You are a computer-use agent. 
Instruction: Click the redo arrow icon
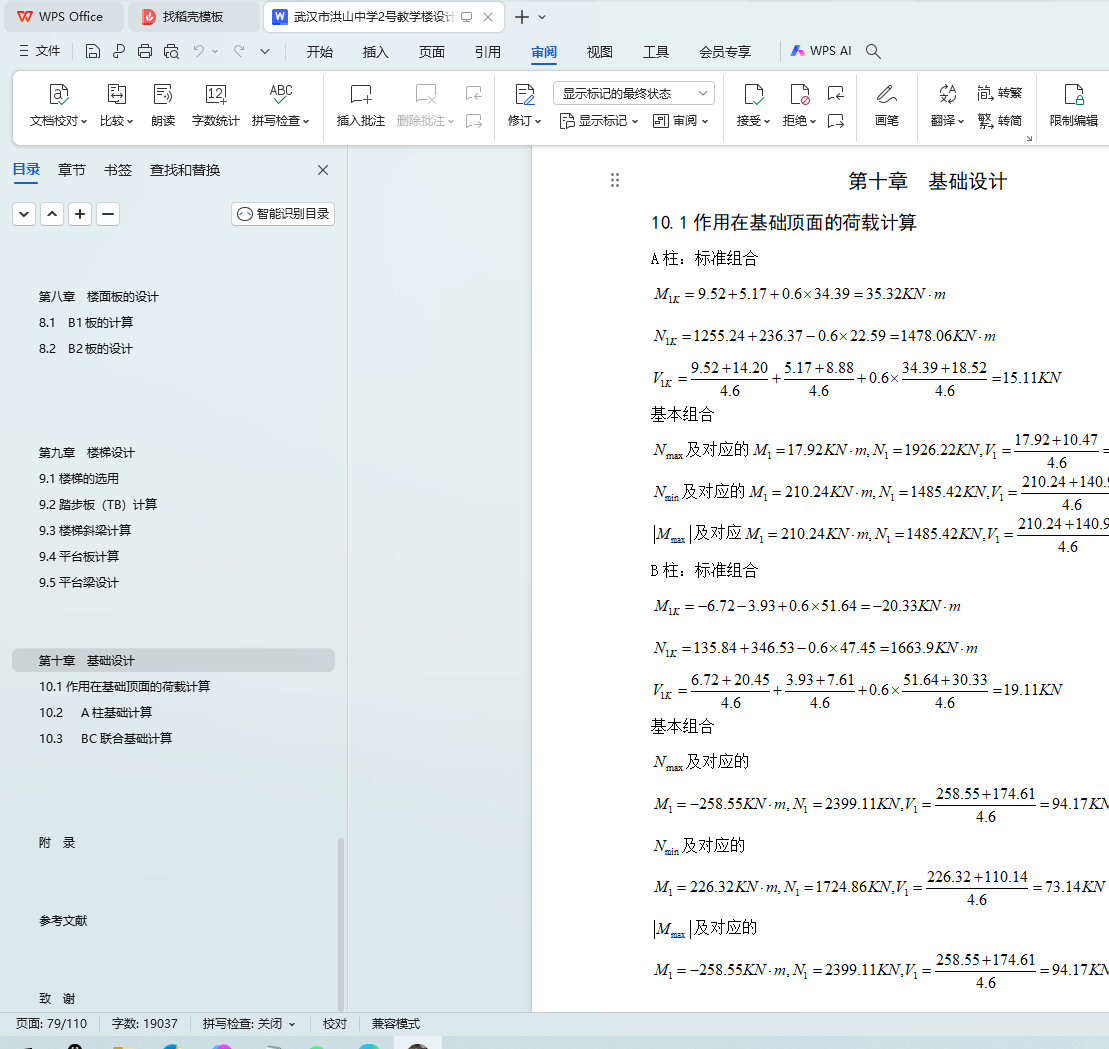(x=239, y=51)
